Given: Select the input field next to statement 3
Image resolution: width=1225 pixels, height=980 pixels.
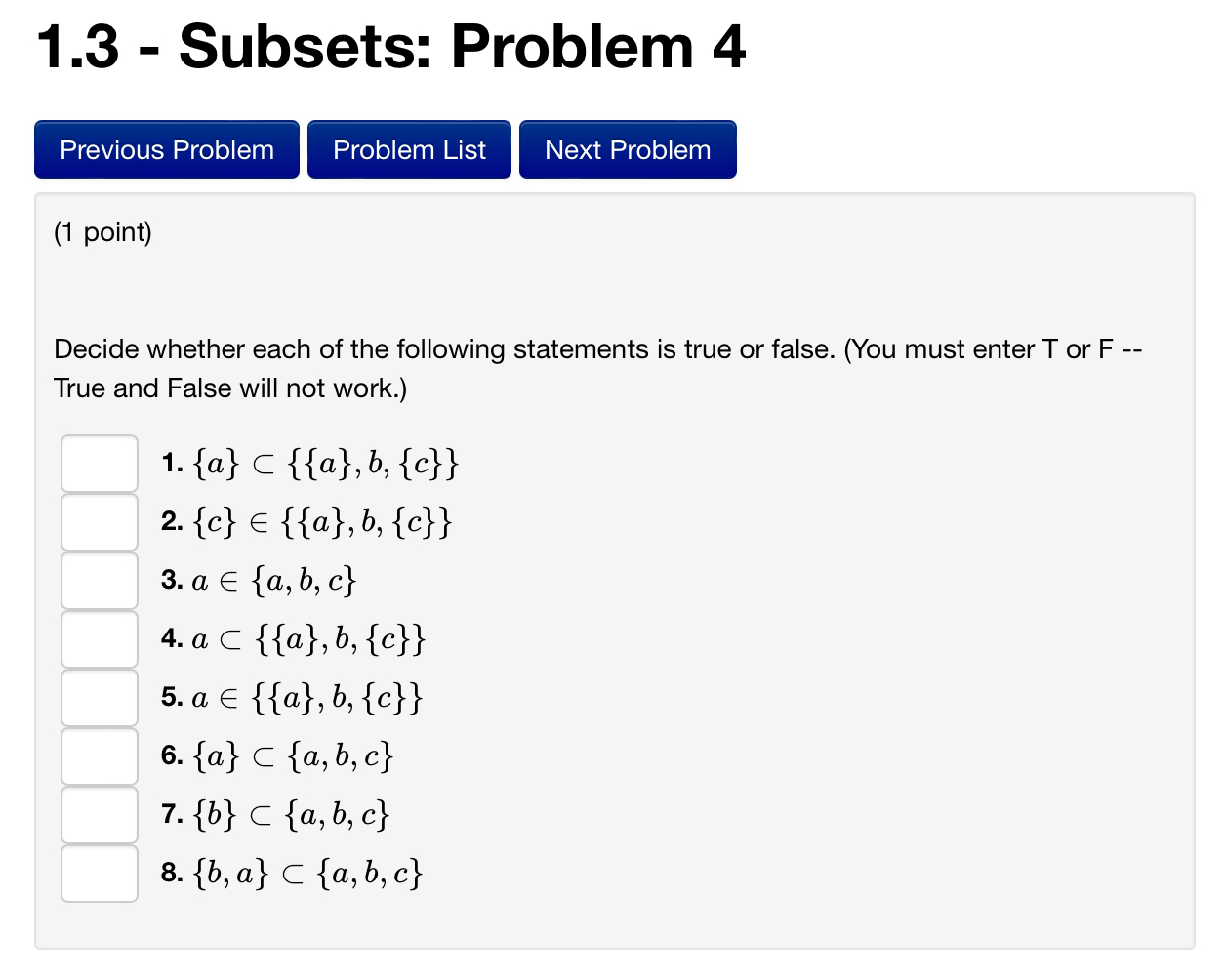Looking at the screenshot, I should click(x=99, y=581).
